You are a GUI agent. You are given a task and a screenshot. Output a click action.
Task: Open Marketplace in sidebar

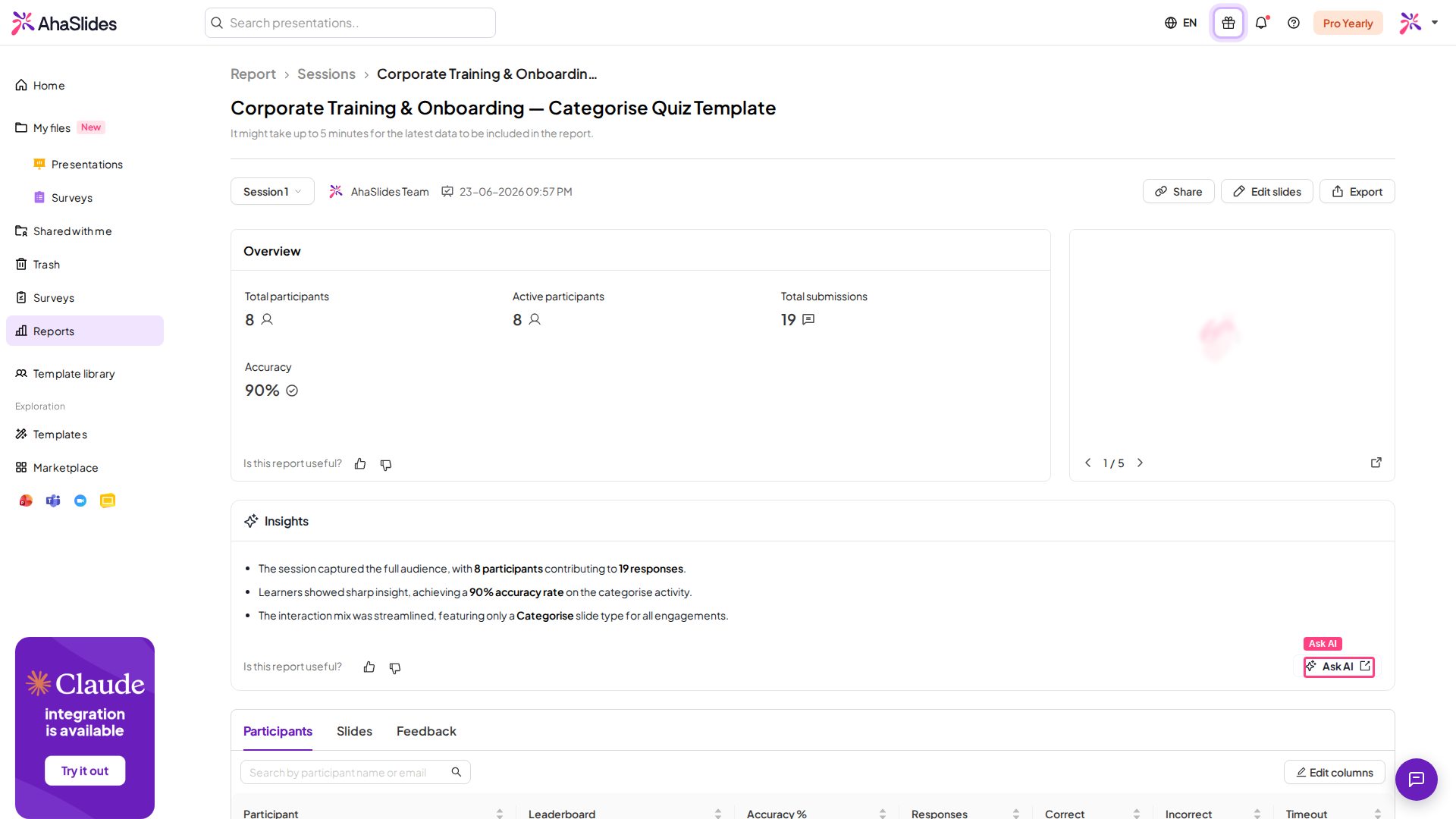(x=85, y=468)
